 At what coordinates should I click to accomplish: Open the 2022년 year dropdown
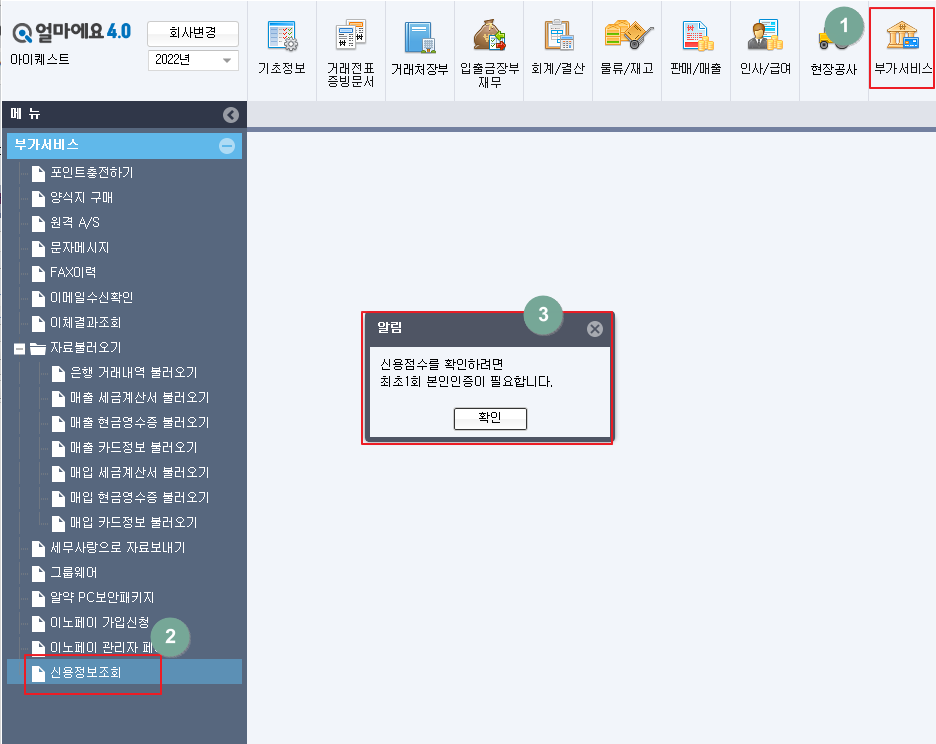(x=193, y=60)
